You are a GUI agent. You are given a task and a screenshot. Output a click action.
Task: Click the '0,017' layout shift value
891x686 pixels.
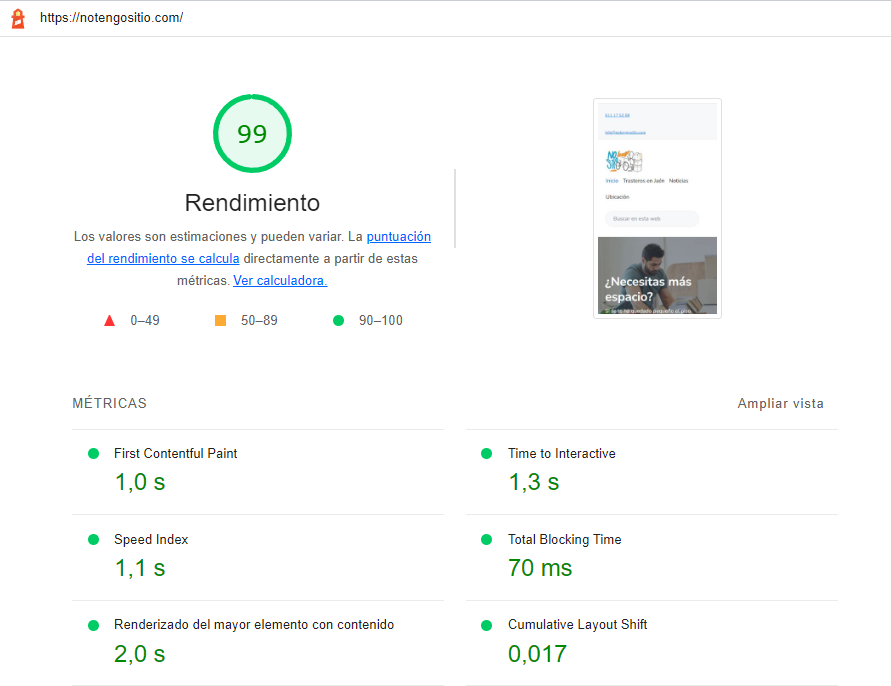pos(538,654)
